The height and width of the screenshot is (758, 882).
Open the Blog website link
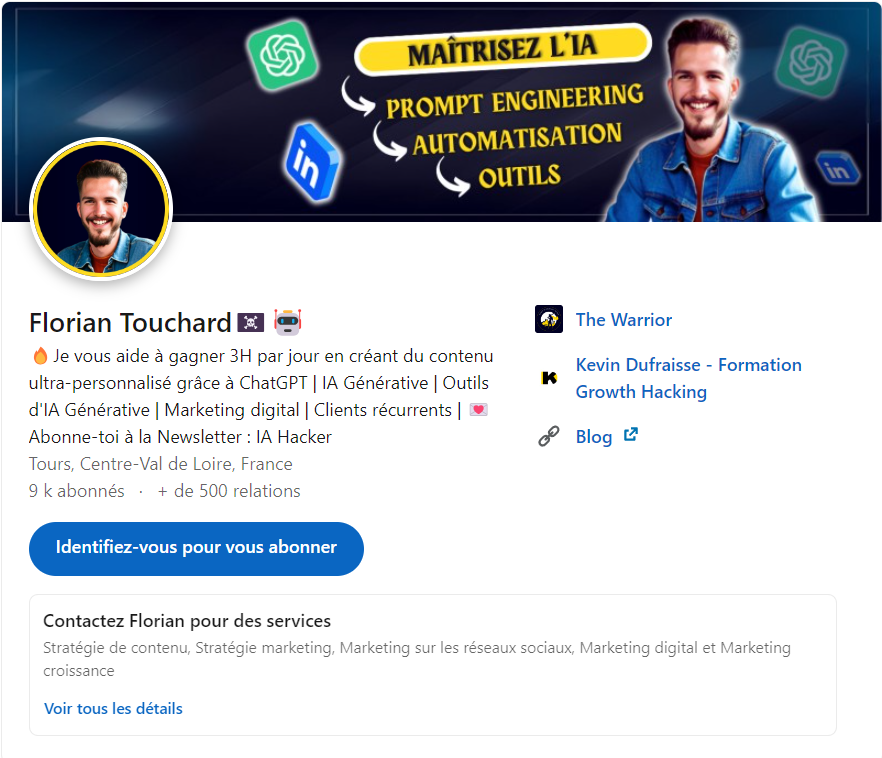[x=594, y=437]
